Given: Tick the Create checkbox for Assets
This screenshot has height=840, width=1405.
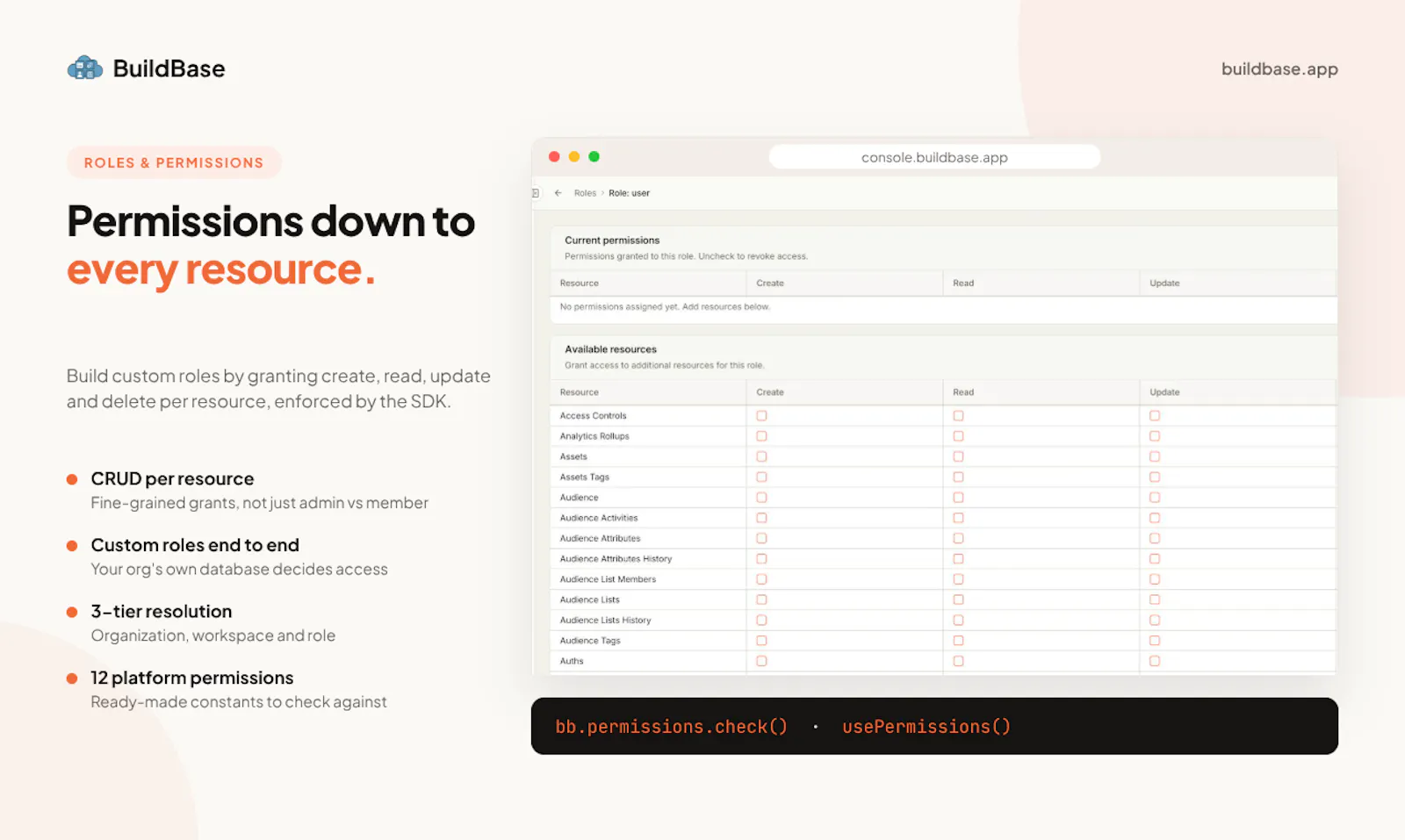Looking at the screenshot, I should pos(761,456).
